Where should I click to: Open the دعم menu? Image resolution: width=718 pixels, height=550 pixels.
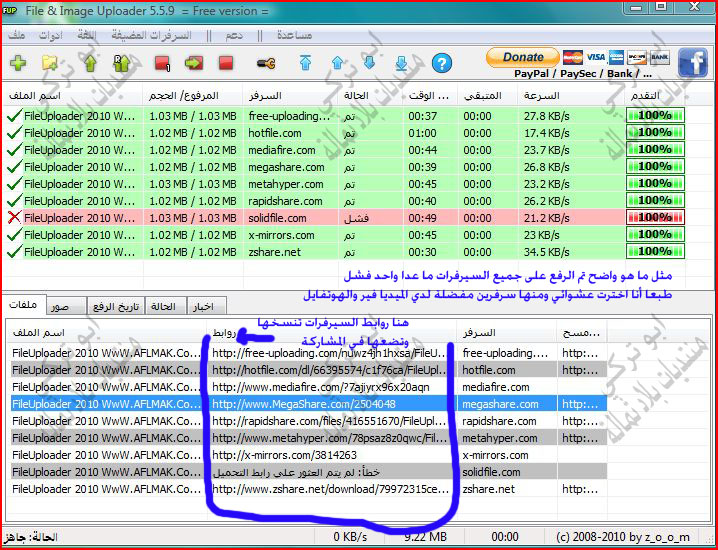234,35
